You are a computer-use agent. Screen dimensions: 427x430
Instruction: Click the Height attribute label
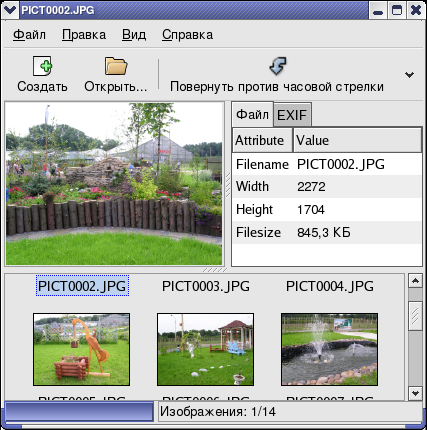[x=254, y=210]
